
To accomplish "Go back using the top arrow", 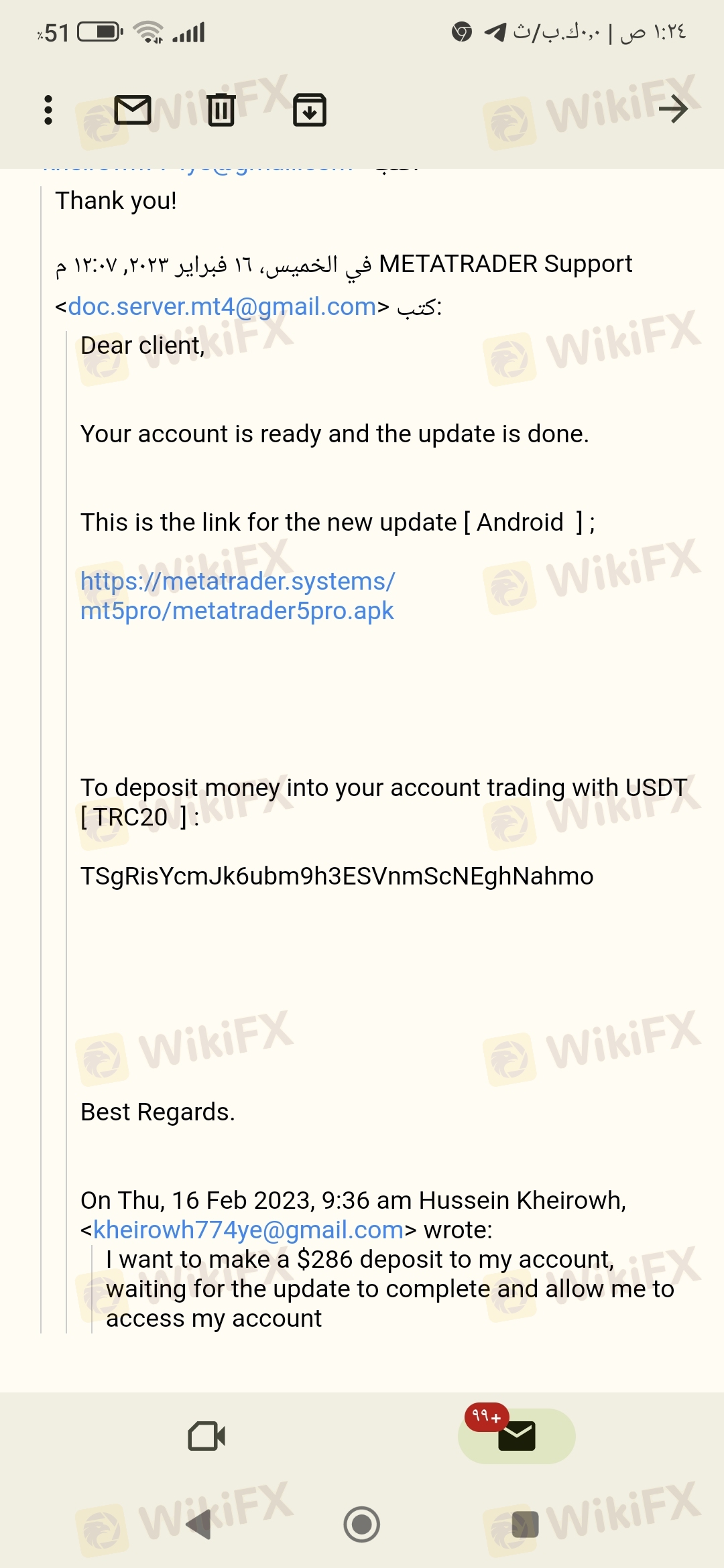I will (x=673, y=109).
